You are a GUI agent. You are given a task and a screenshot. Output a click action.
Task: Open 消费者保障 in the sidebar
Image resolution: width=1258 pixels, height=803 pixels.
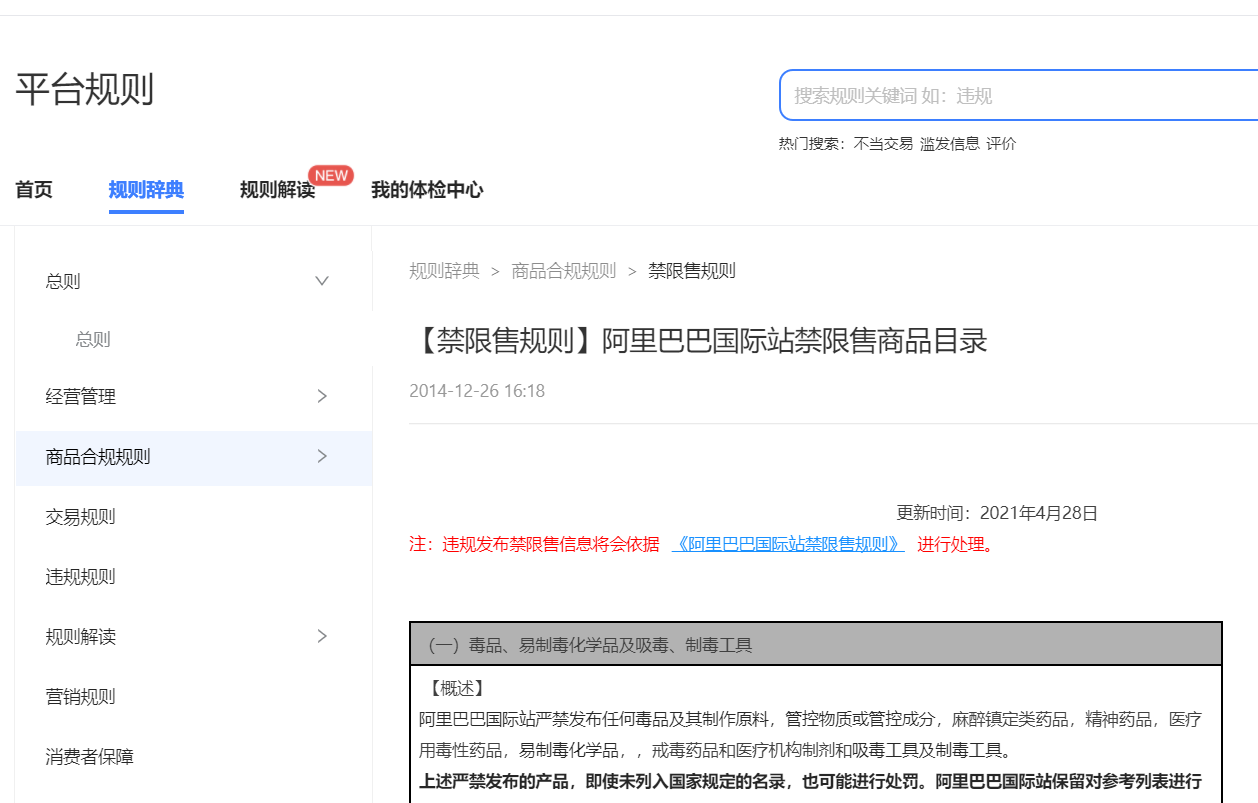point(90,756)
